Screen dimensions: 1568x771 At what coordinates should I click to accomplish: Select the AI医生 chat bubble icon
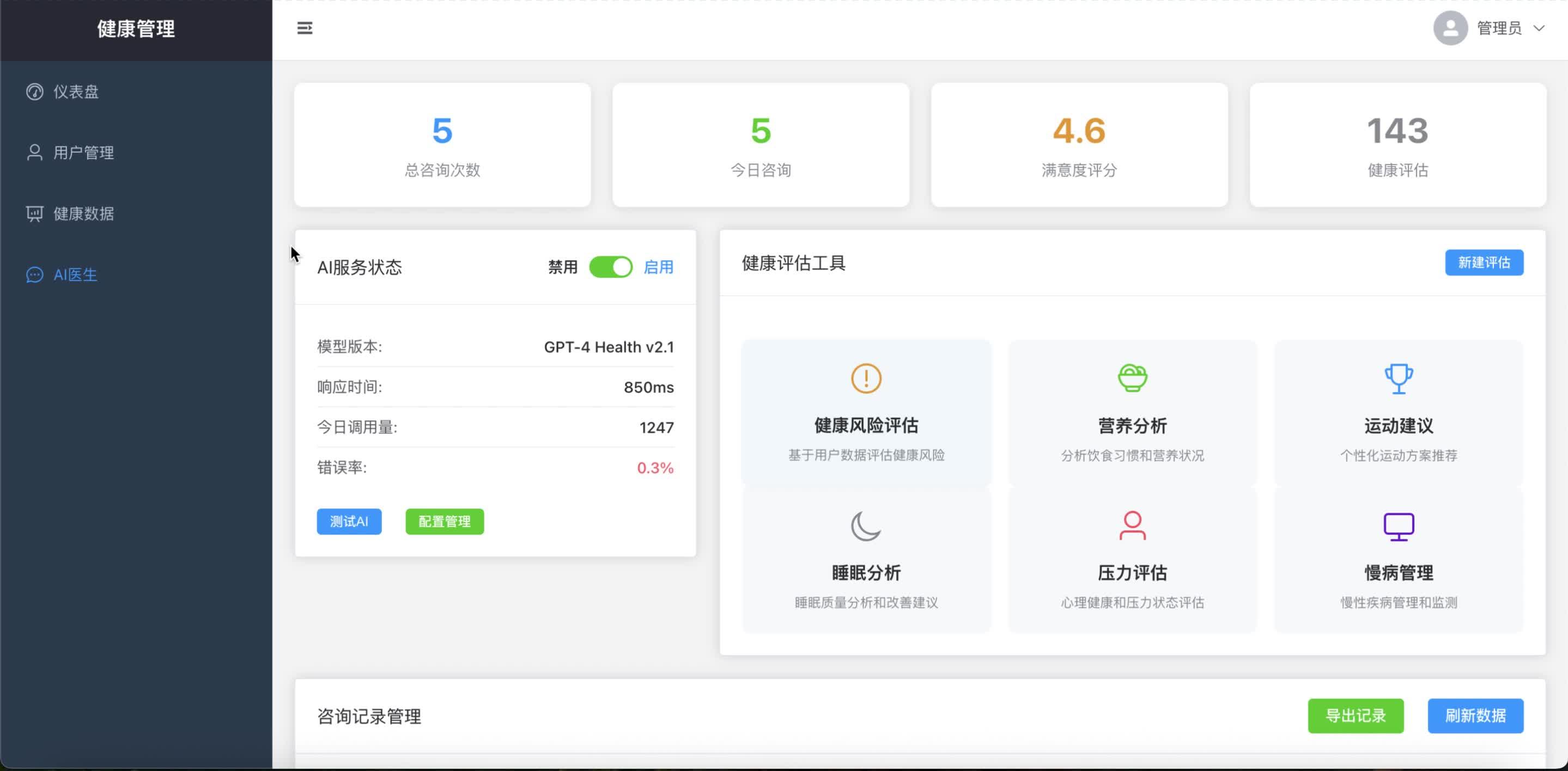pyautogui.click(x=34, y=275)
